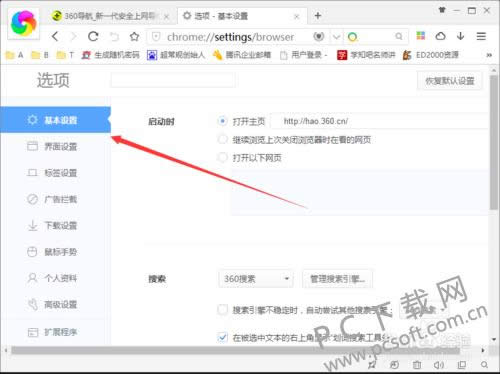This screenshot has width=500, height=374.
Task: Click the cloud sync icon
Action: tap(440, 36)
